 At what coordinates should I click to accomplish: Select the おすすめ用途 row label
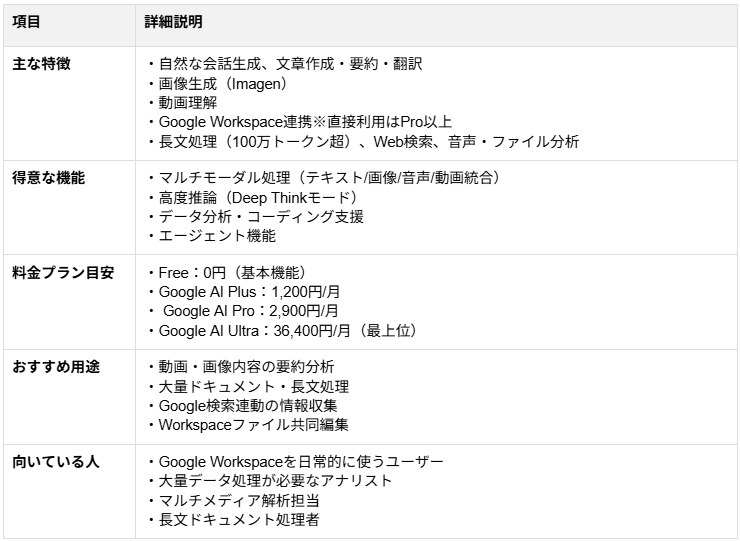pos(56,367)
